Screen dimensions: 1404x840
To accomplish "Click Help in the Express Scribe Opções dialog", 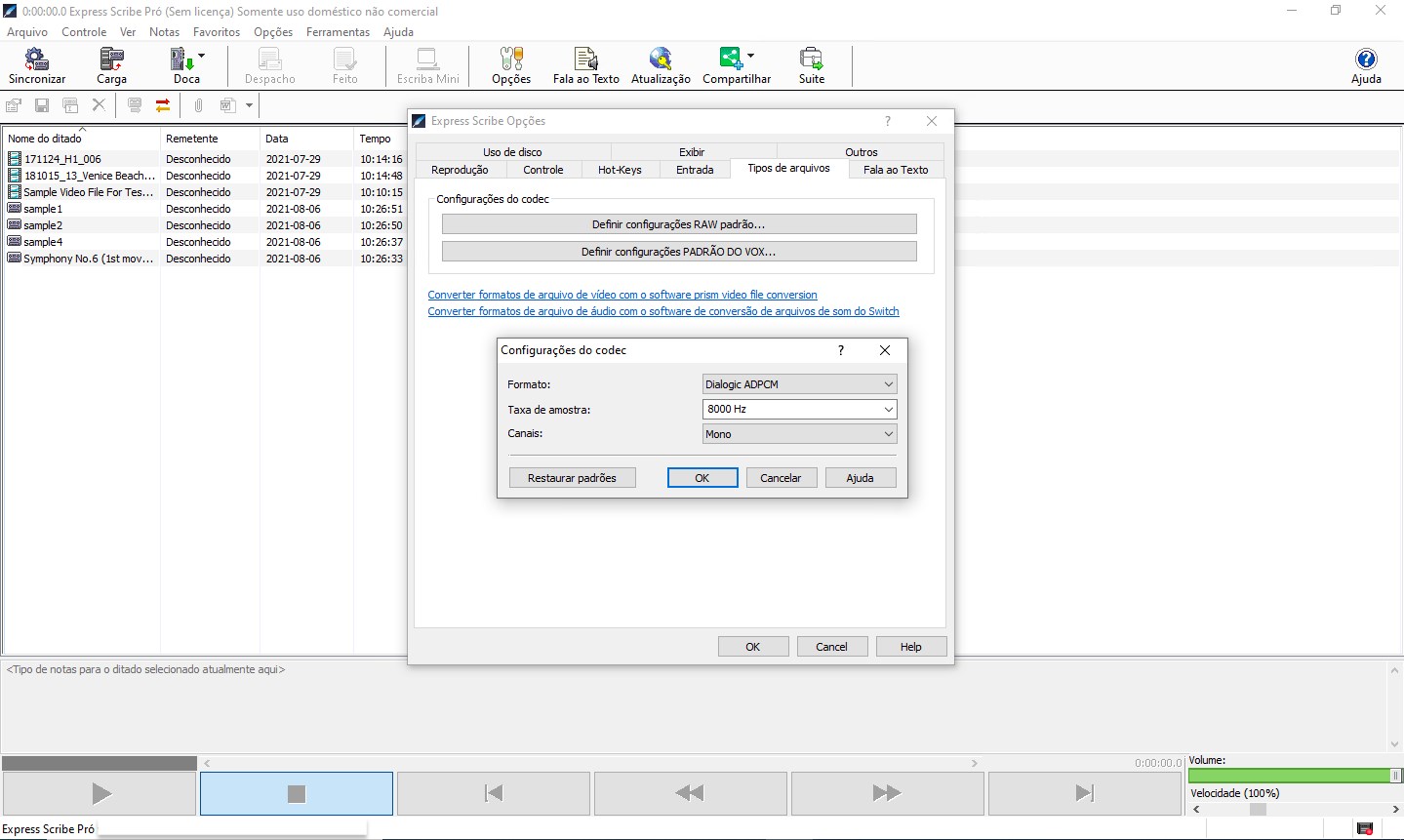I will click(911, 647).
